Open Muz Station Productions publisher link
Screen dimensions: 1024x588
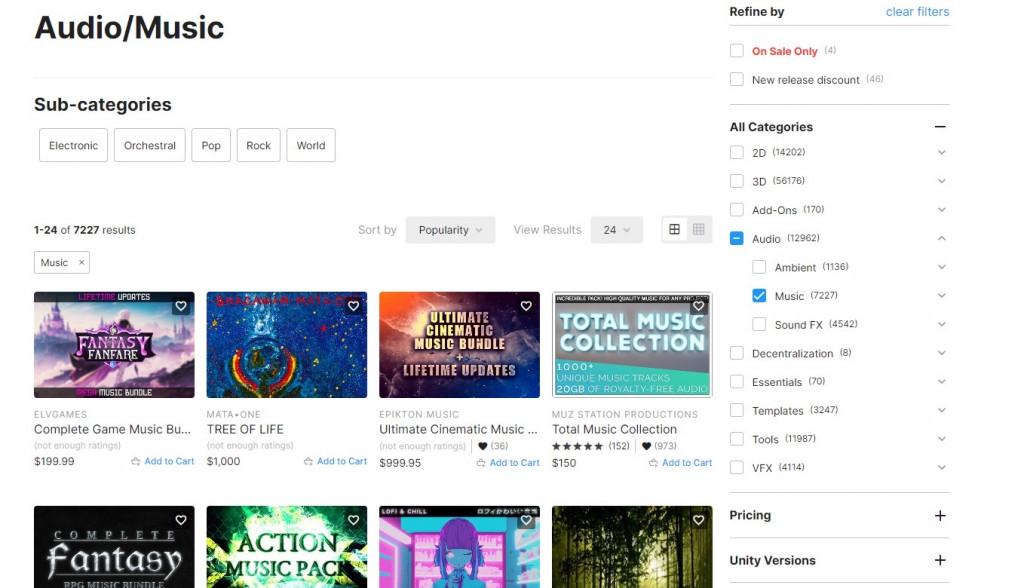pos(625,414)
